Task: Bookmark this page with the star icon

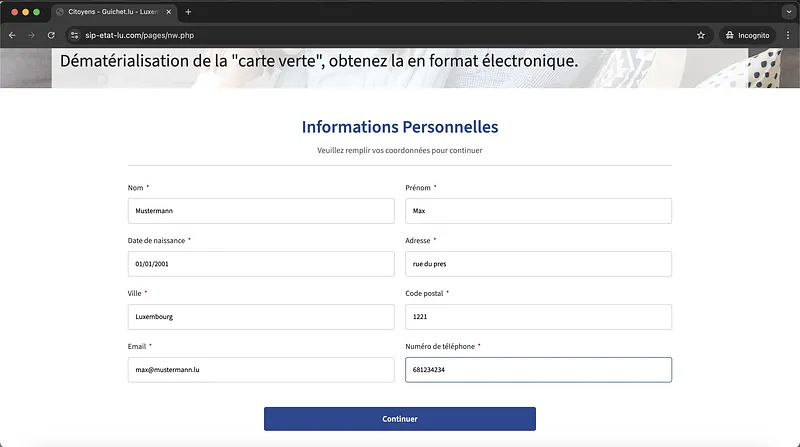Action: click(x=701, y=35)
